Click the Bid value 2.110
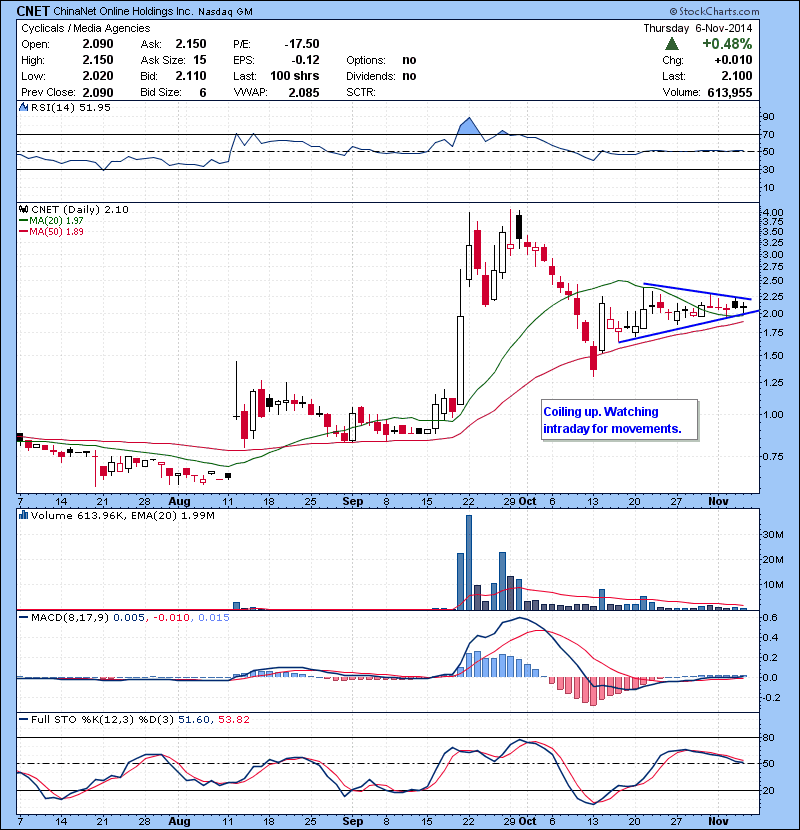 tap(191, 76)
